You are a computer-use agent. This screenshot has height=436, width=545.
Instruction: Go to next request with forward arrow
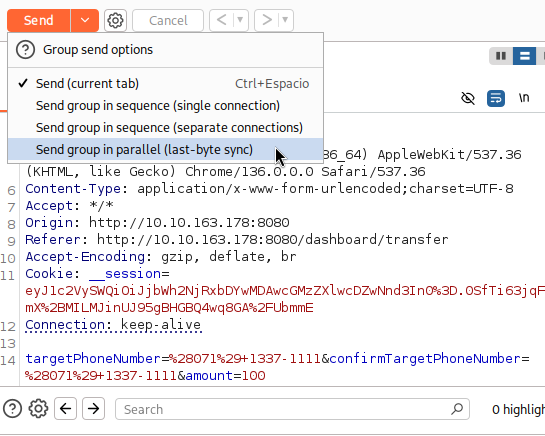point(267,20)
